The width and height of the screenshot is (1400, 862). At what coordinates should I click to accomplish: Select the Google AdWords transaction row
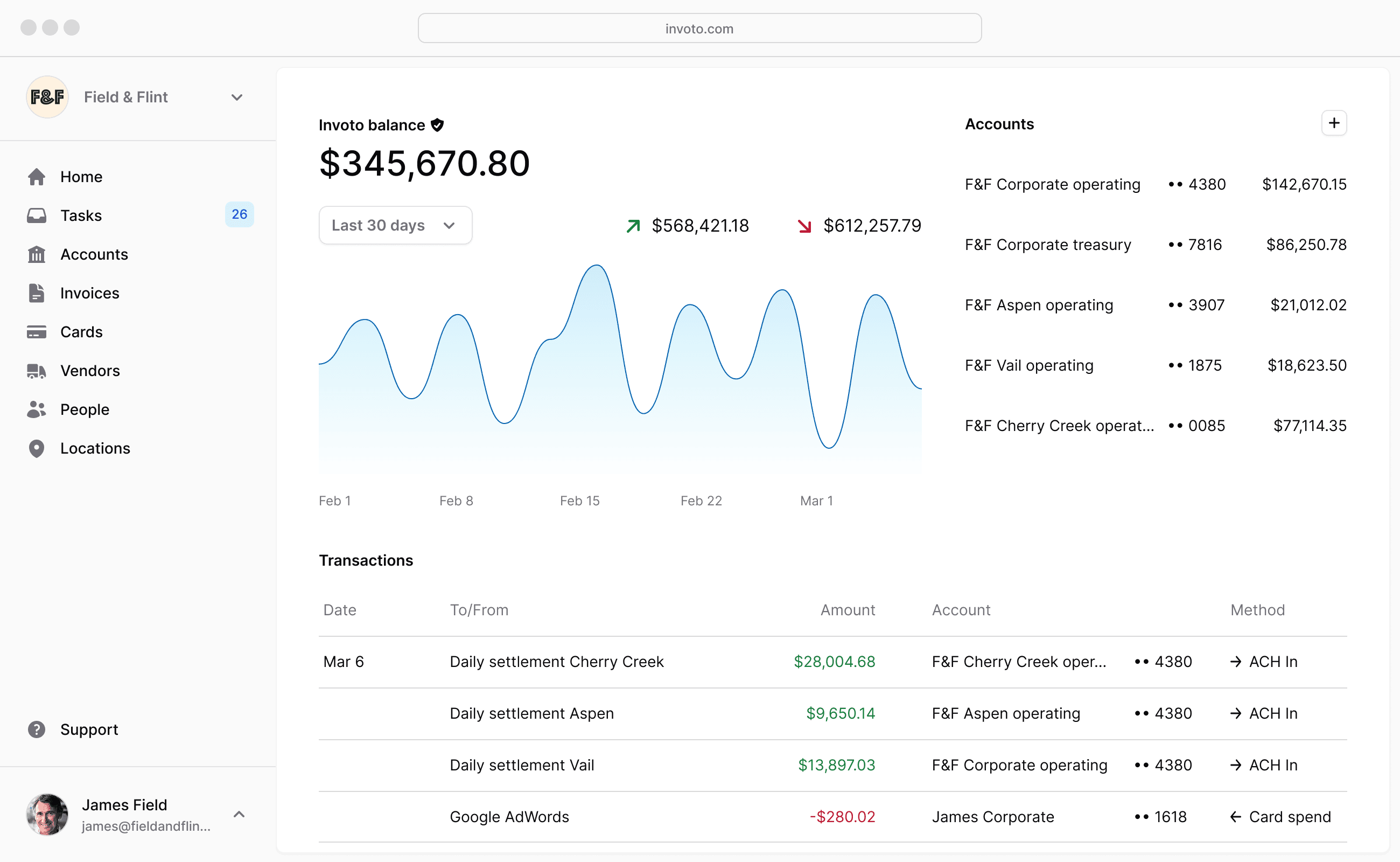832,816
